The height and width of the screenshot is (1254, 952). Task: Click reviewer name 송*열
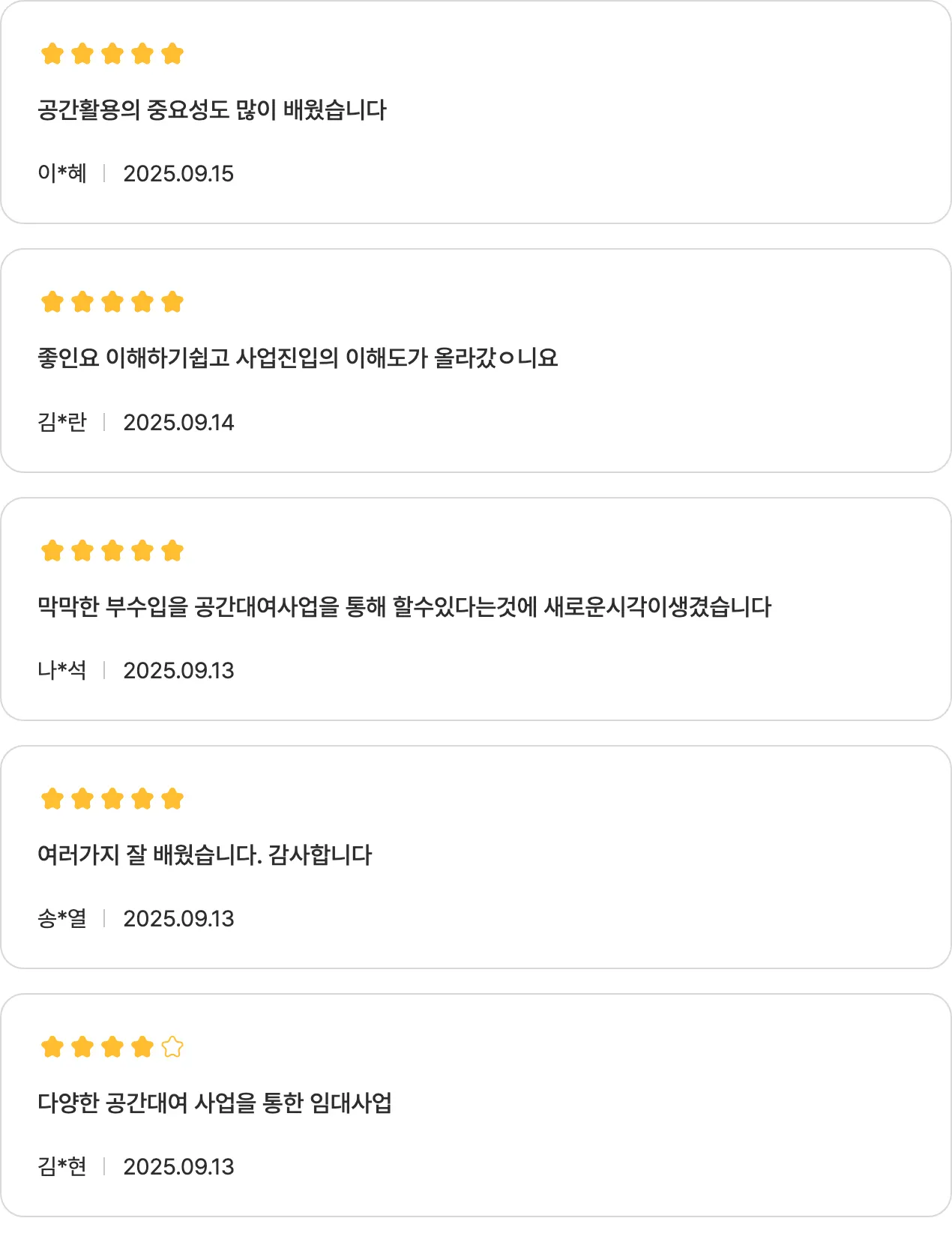(62, 918)
